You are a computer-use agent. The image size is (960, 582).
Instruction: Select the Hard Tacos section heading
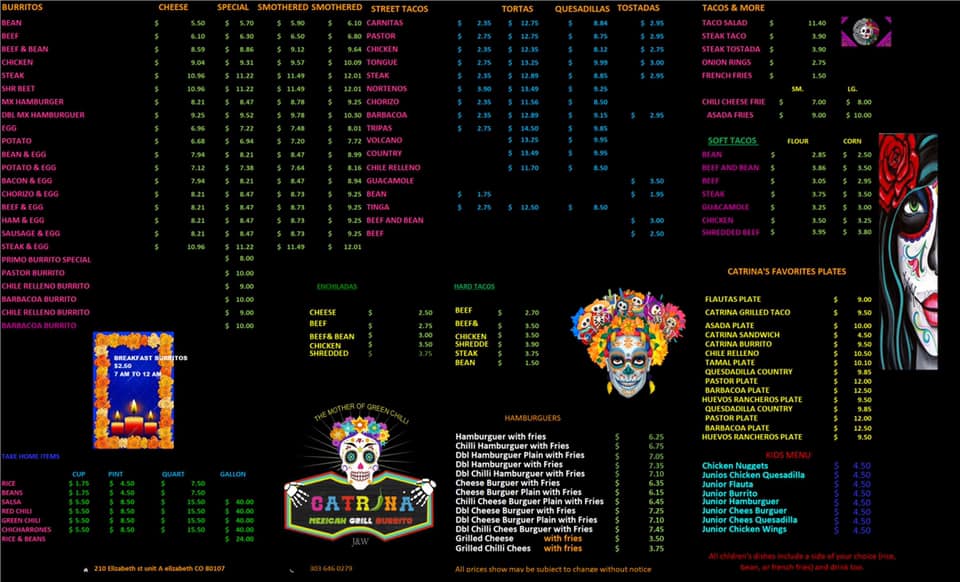[x=475, y=286]
